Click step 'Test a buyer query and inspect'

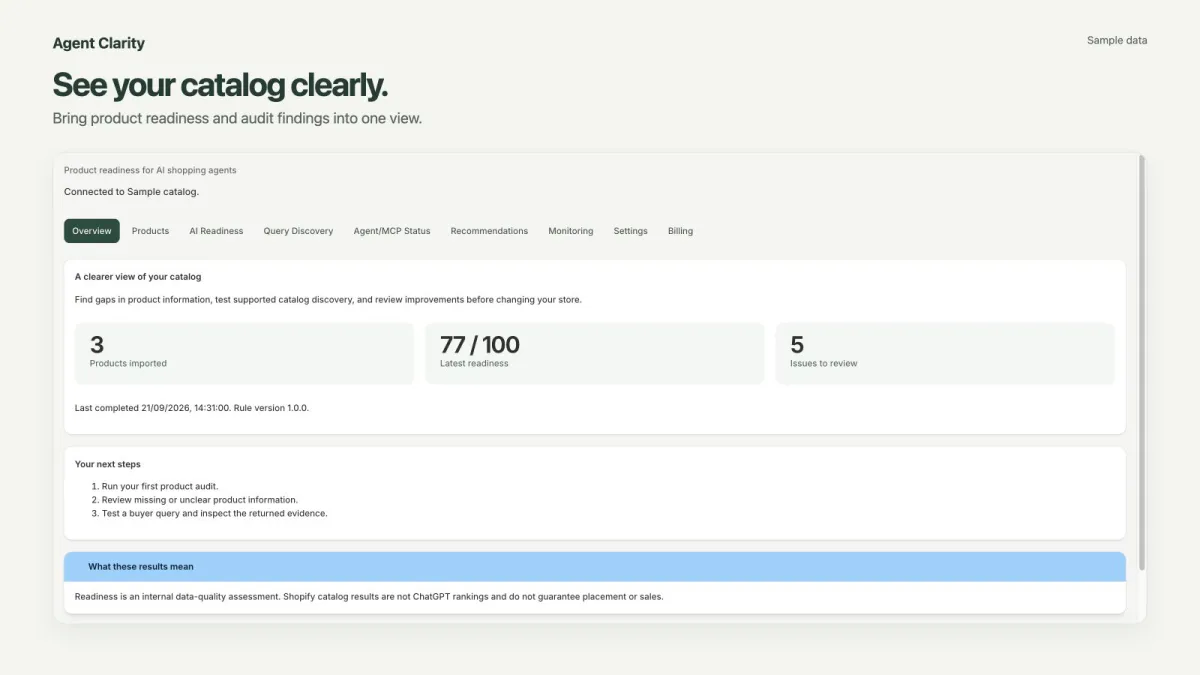tap(215, 514)
